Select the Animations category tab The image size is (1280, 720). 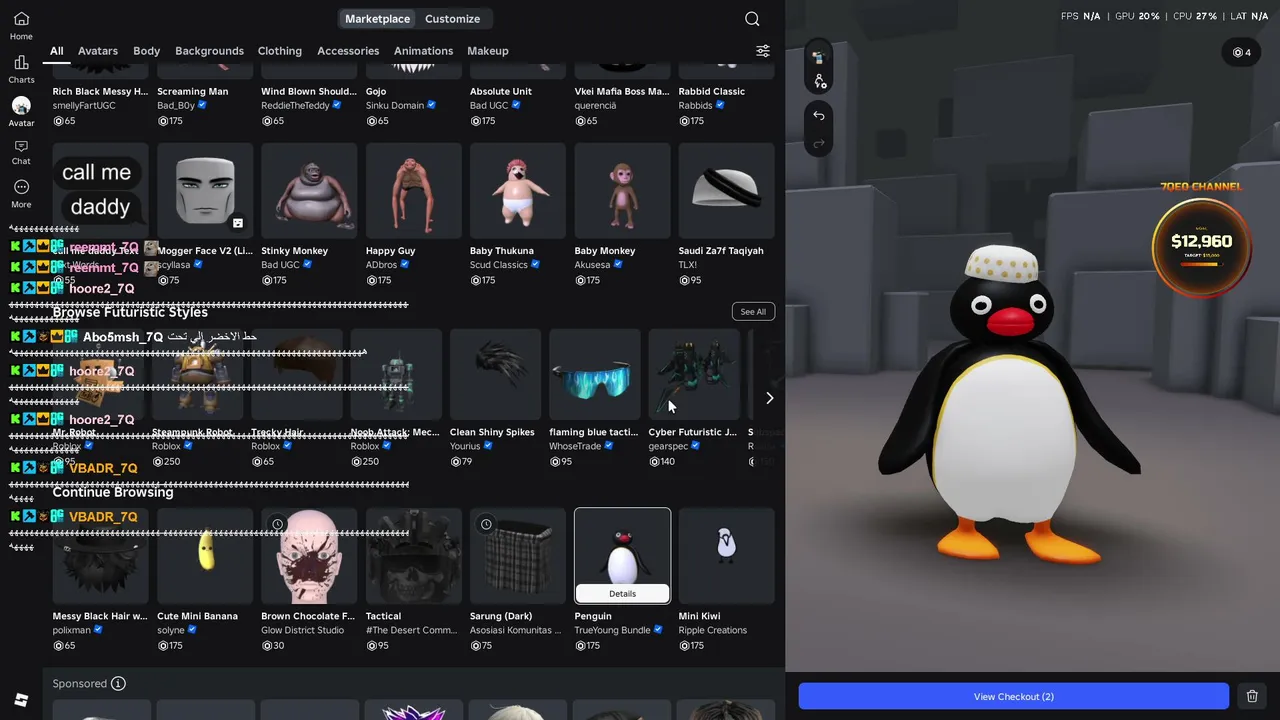point(423,51)
